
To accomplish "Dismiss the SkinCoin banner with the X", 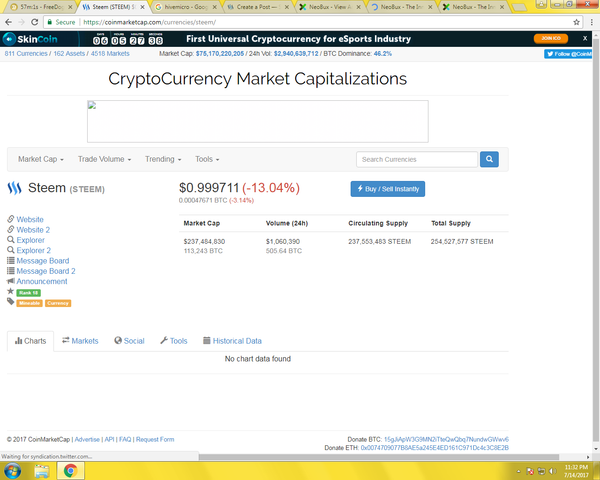I will coord(585,38).
